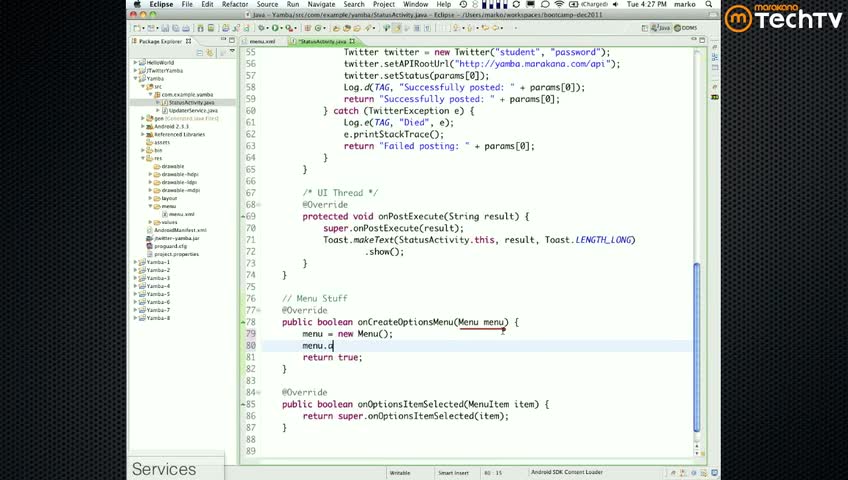This screenshot has width=848, height=480.
Task: Click the volume icon in menu bar
Action: pos(615,4)
